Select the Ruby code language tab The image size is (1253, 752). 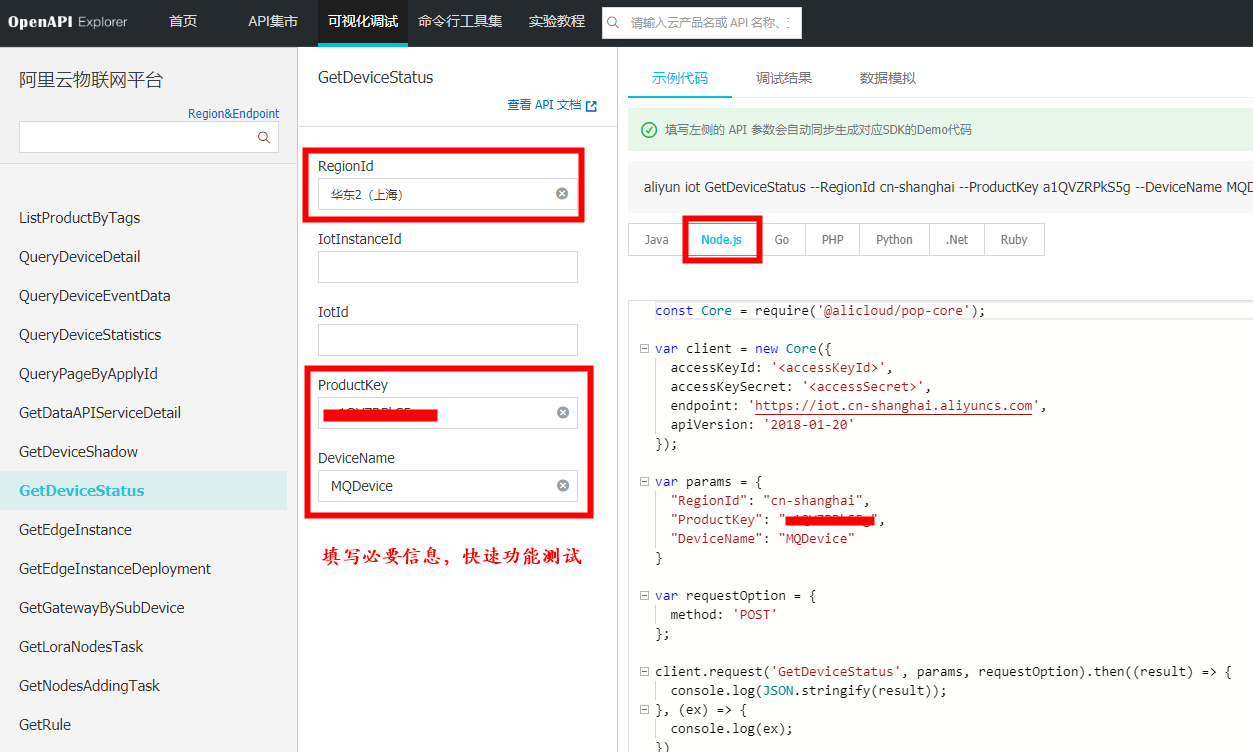click(x=1014, y=239)
